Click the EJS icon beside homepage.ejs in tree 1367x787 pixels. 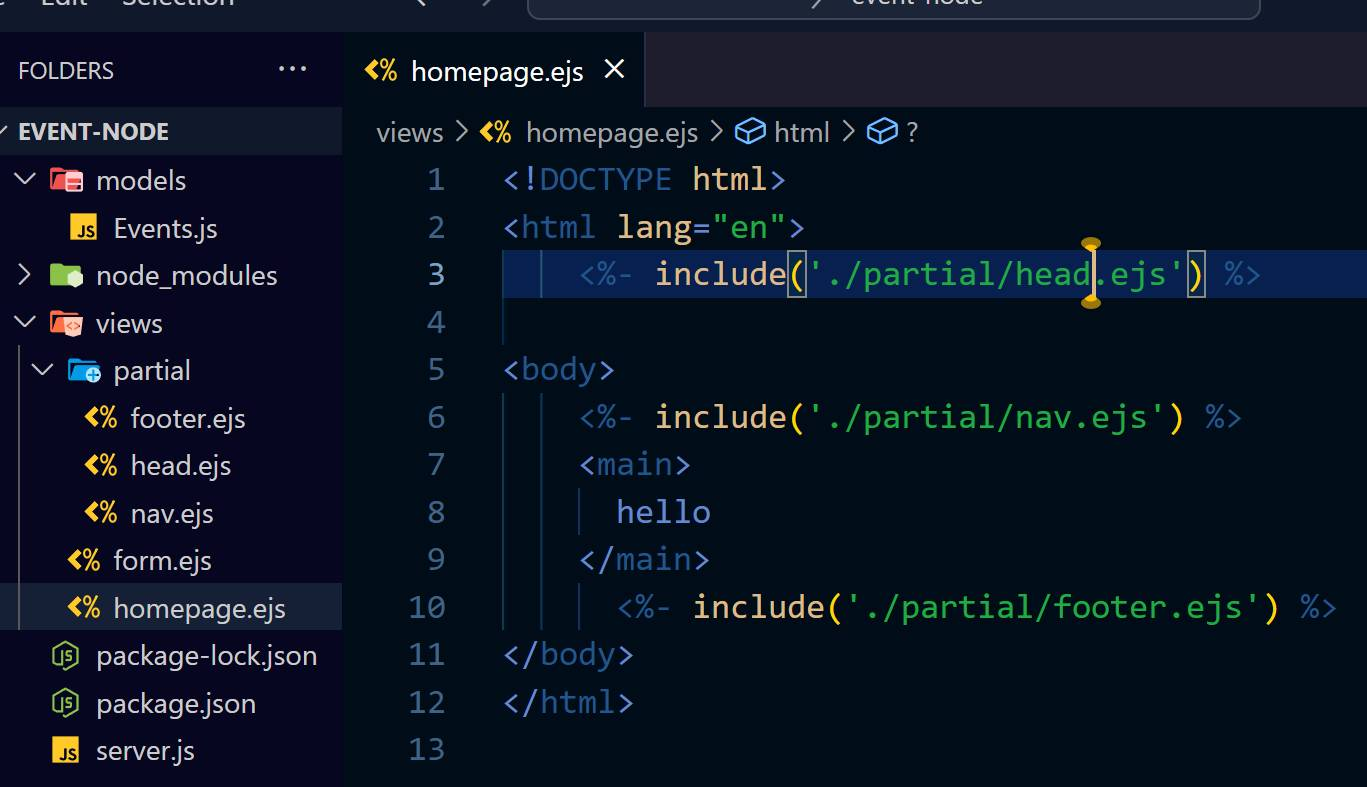click(x=84, y=608)
